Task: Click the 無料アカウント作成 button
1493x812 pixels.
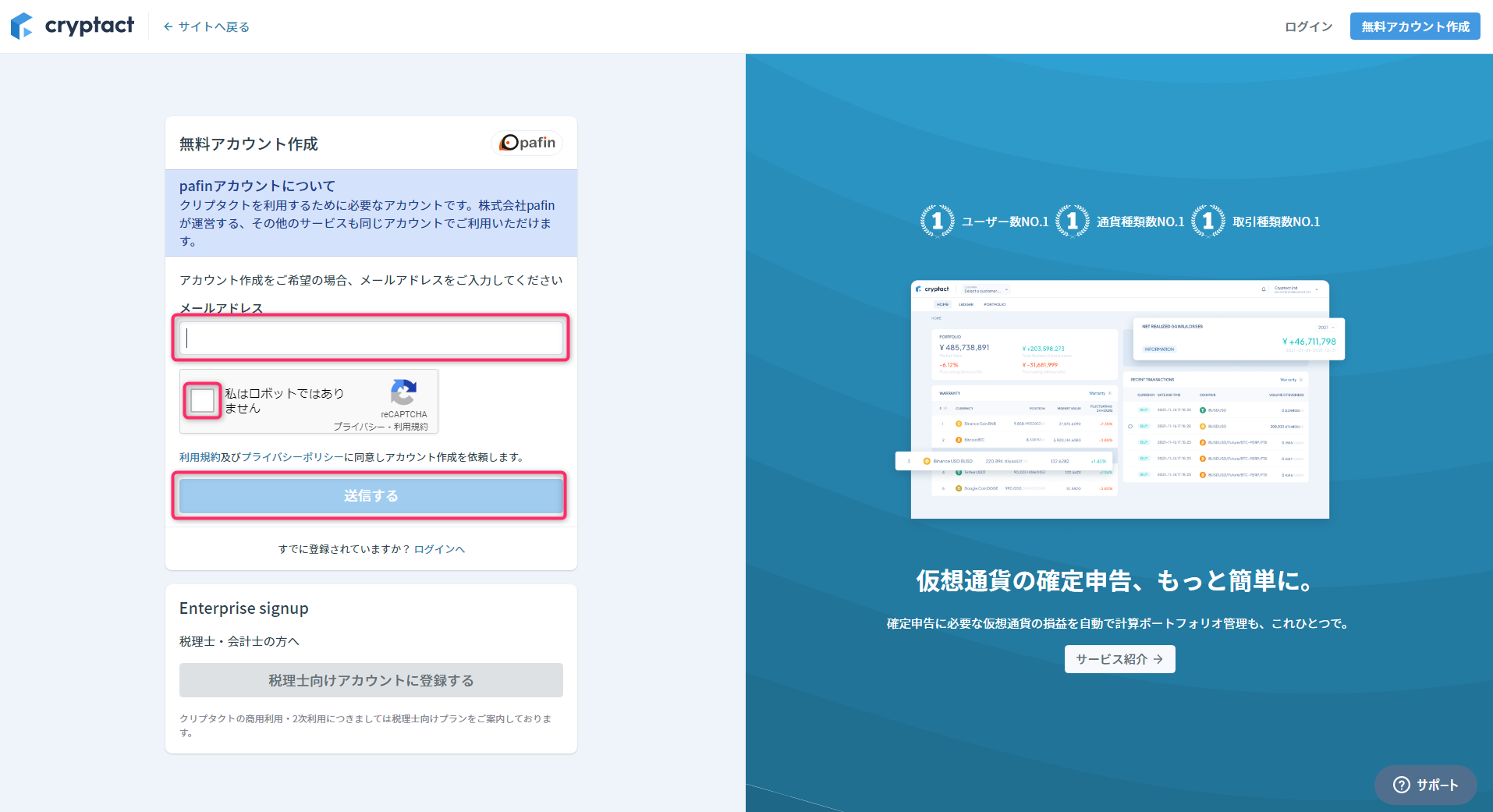Action: pos(1414,26)
